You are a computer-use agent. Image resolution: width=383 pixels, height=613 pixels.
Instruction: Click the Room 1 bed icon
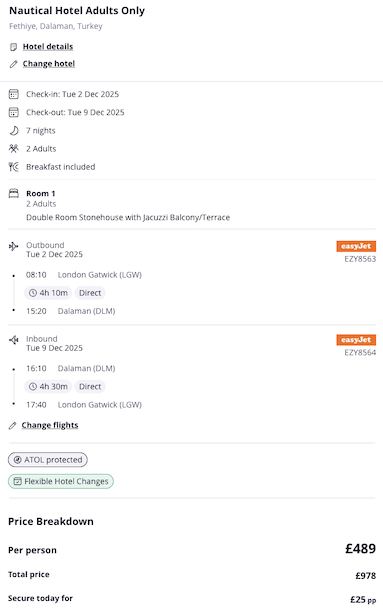[x=14, y=193]
